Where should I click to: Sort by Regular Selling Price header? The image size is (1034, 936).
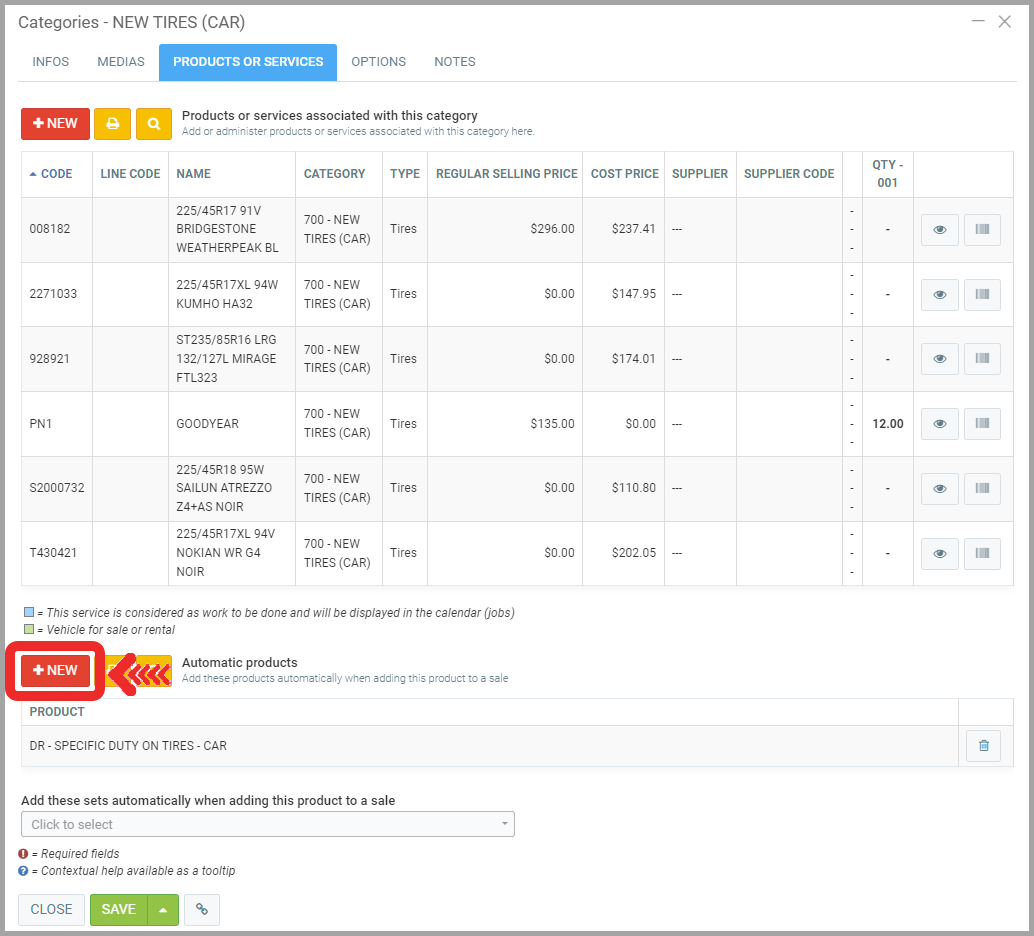tap(506, 174)
